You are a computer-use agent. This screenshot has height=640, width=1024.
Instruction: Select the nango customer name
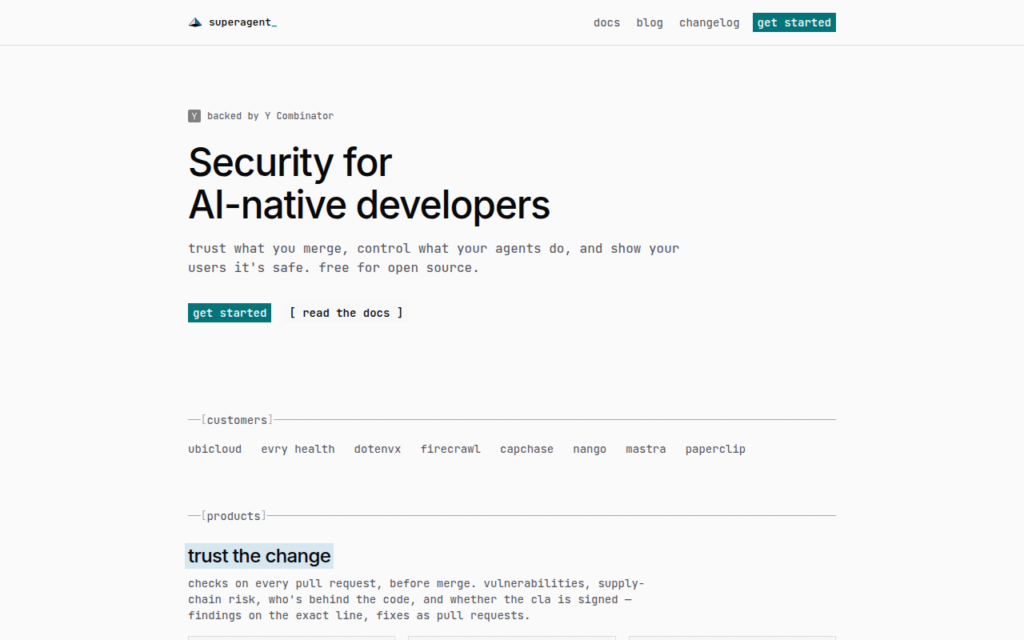(589, 449)
